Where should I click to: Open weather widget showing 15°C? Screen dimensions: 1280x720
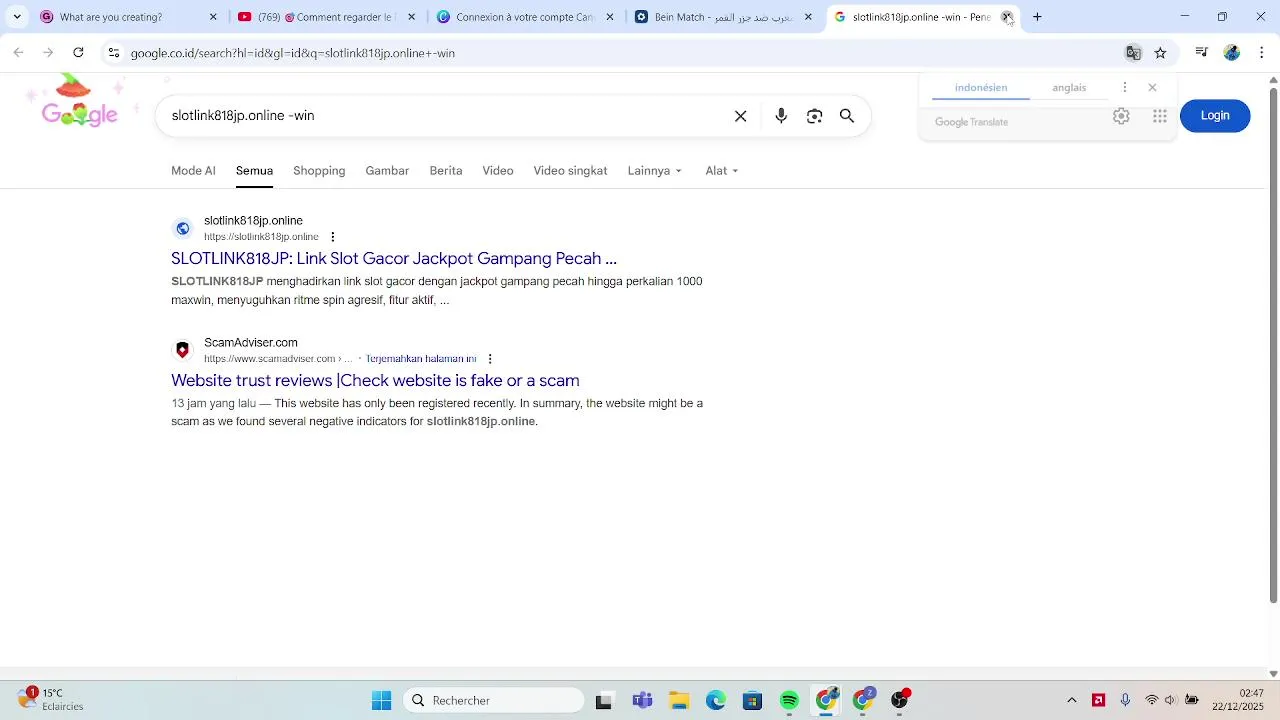pos(50,699)
